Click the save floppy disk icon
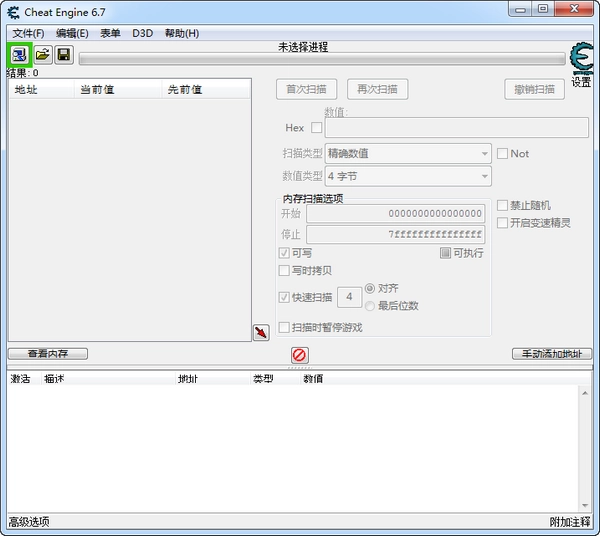This screenshot has height=536, width=600. point(64,54)
